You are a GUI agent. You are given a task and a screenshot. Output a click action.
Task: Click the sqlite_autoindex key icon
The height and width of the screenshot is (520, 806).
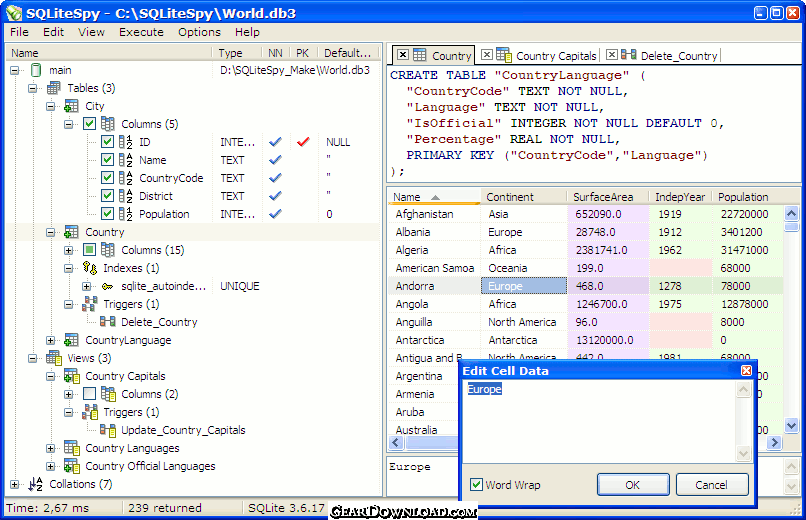(107, 286)
